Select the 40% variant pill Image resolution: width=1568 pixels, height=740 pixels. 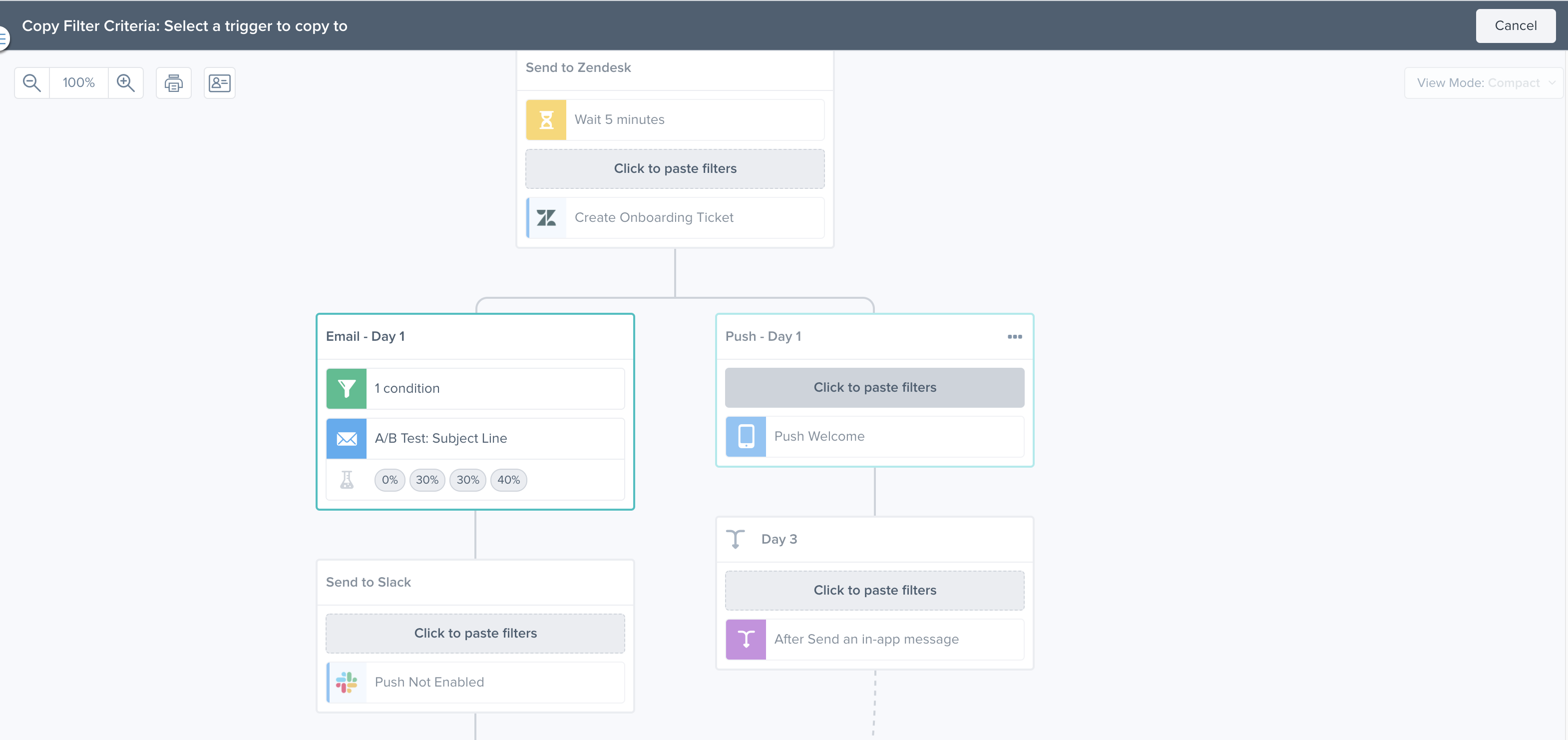coord(508,480)
